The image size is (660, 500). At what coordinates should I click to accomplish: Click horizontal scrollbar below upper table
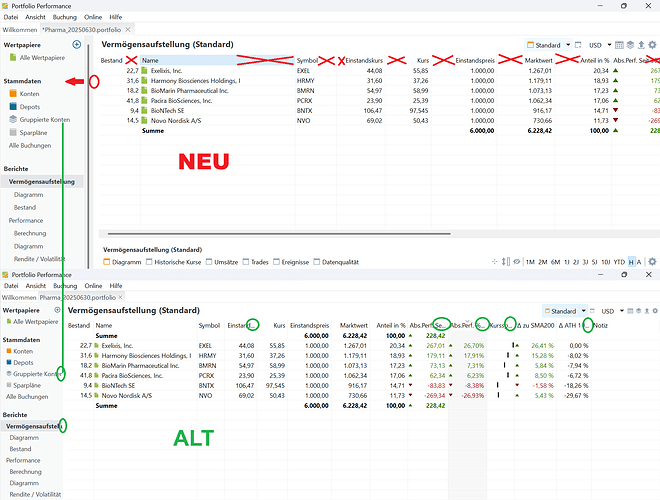[279, 233]
